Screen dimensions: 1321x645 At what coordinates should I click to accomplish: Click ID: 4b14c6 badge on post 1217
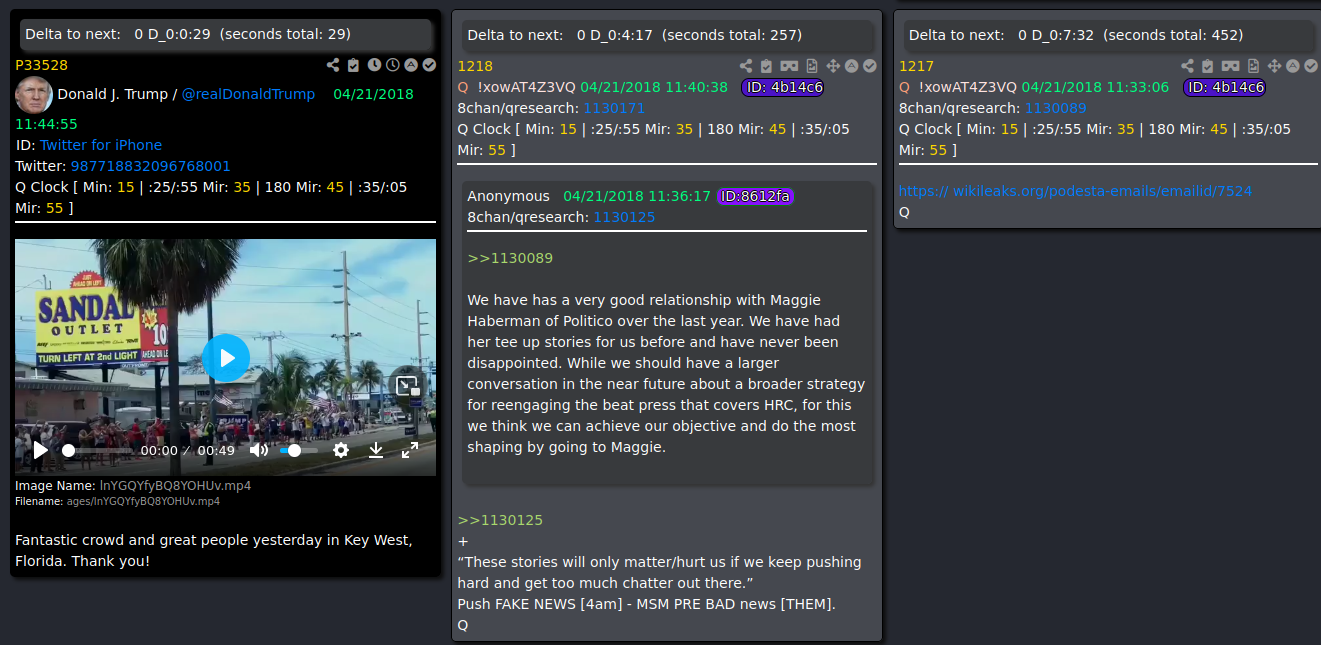[x=1224, y=87]
